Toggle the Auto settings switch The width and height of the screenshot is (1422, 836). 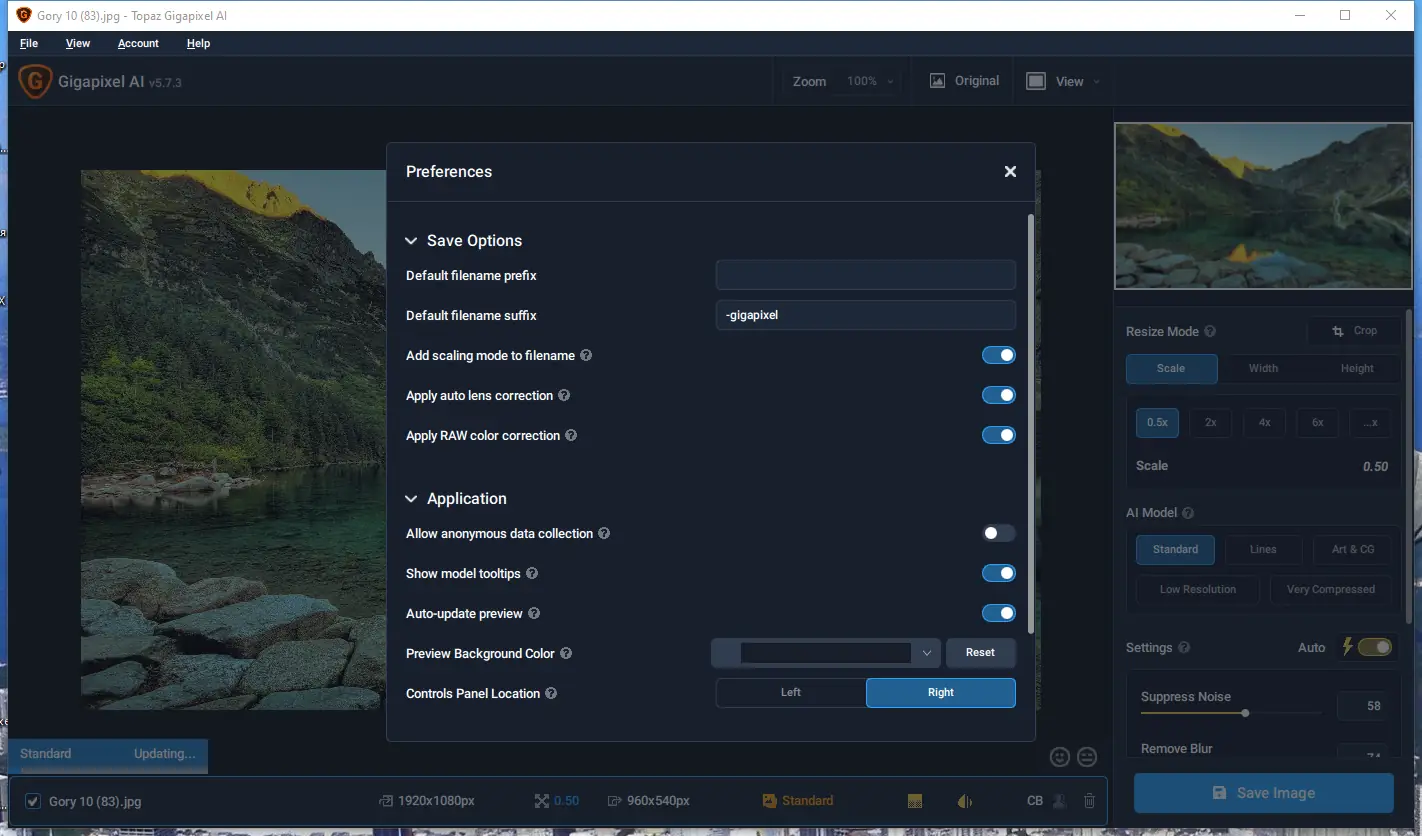1375,647
